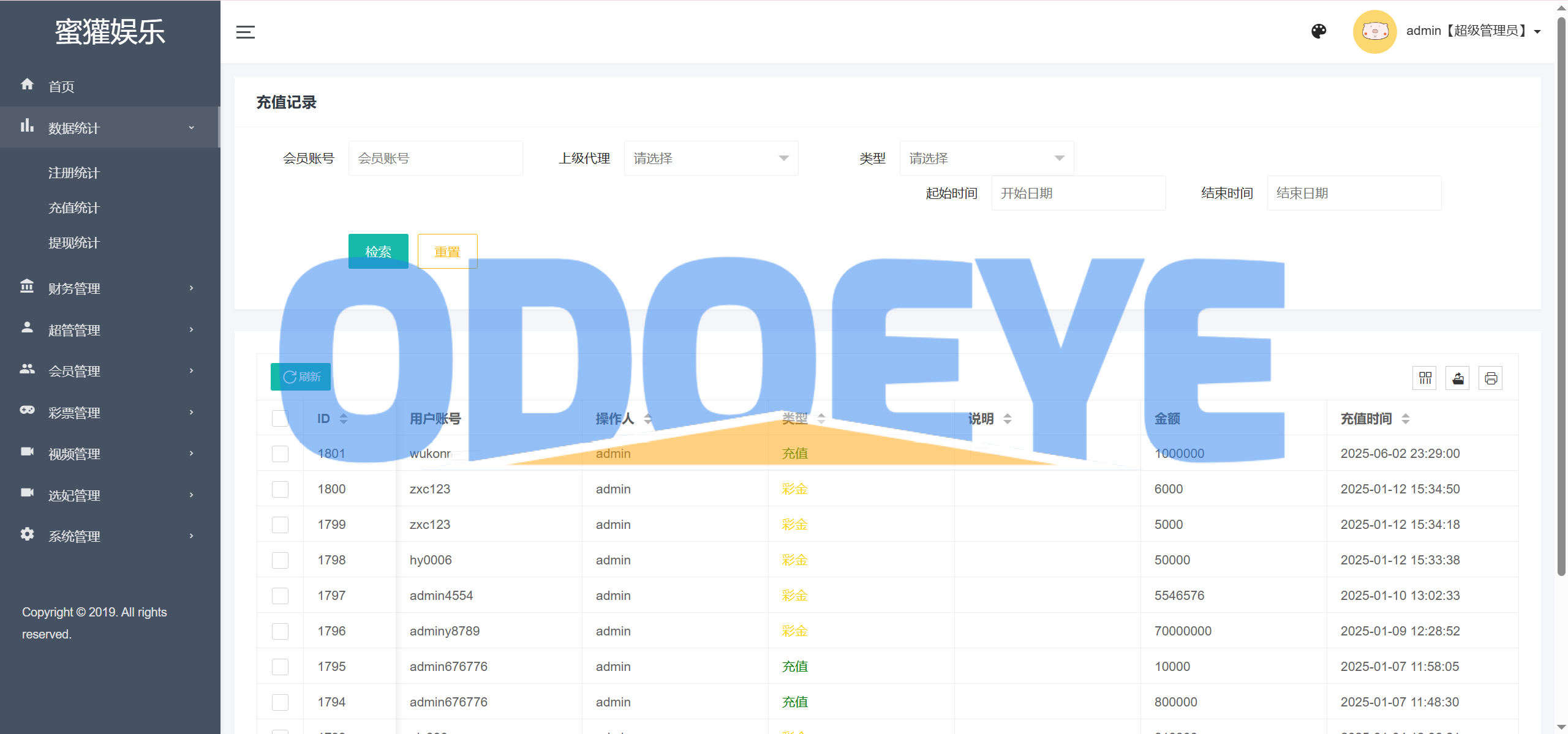
Task: Open the 类型 filter dropdown
Action: pos(986,159)
